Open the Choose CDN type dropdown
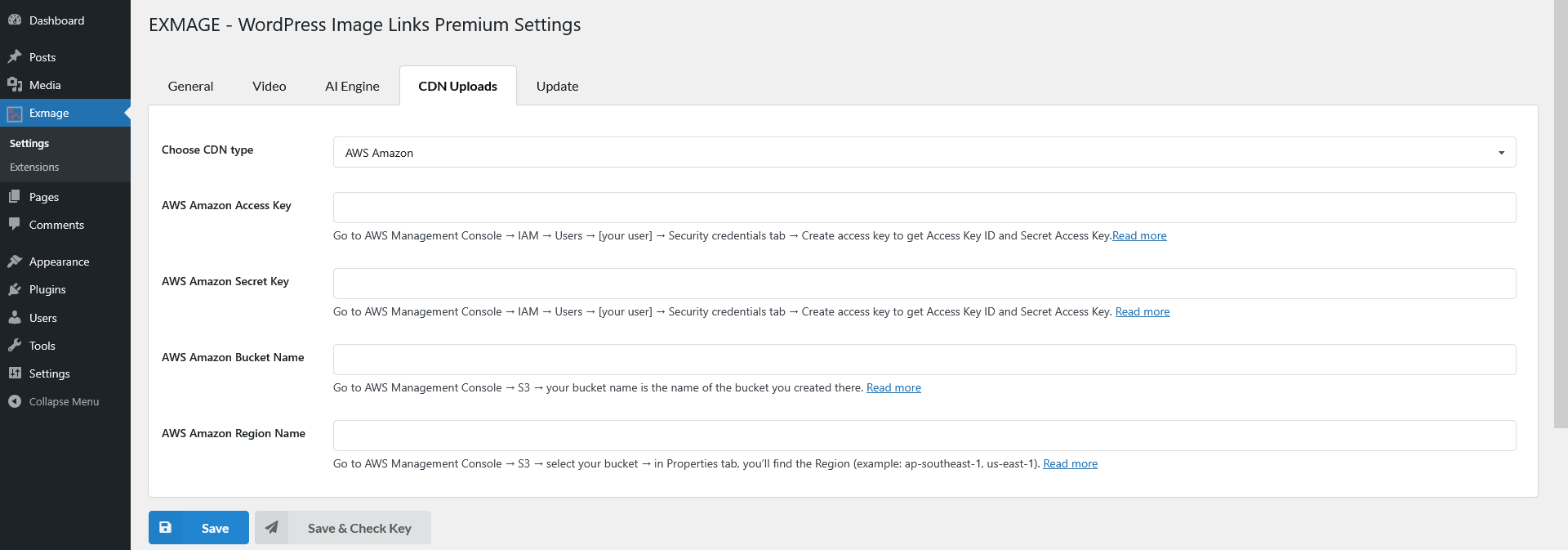This screenshot has width=1568, height=550. pos(924,152)
